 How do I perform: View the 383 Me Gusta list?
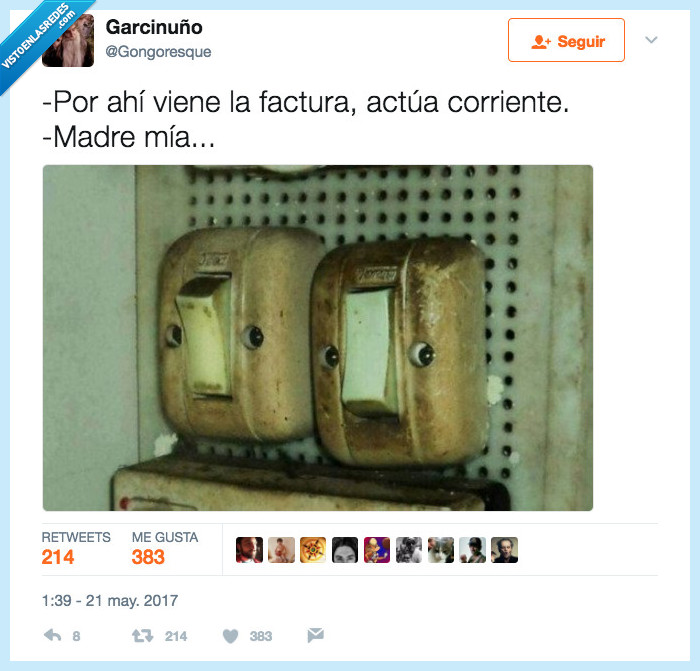[x=165, y=549]
